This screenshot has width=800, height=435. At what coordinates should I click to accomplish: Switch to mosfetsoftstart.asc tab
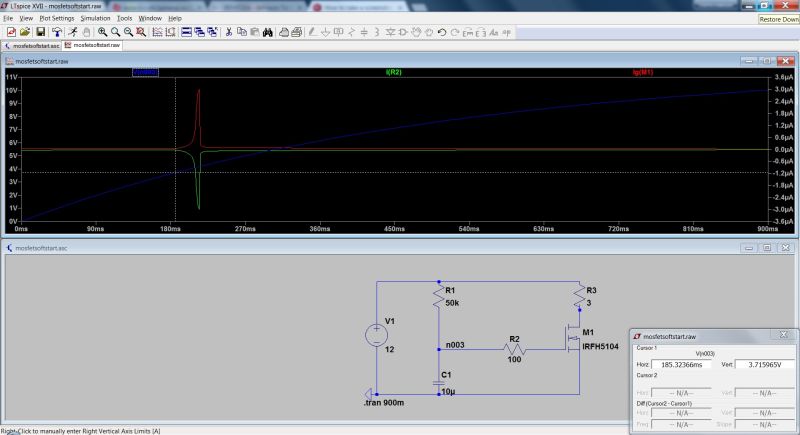[x=32, y=45]
